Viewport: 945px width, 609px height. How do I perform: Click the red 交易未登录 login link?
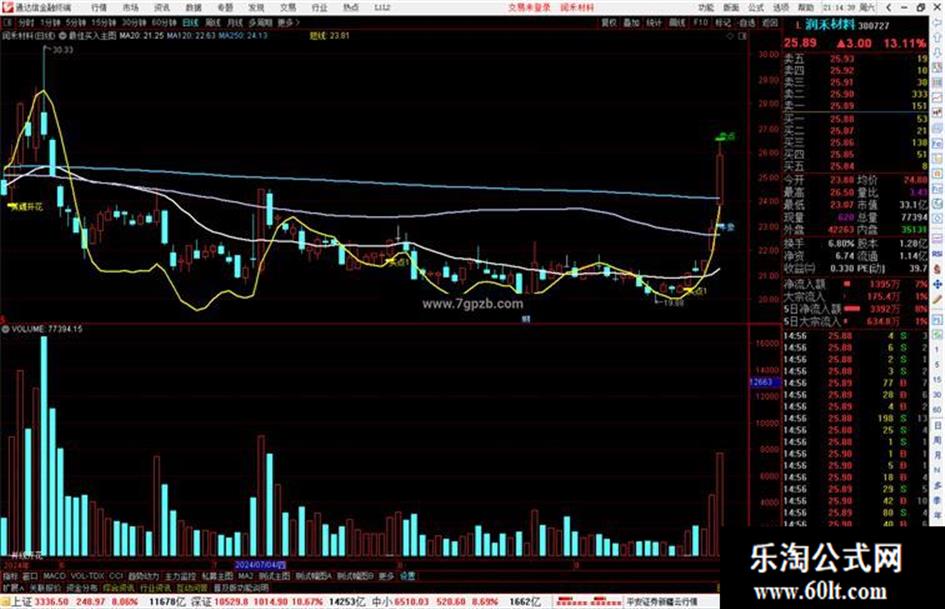[529, 7]
